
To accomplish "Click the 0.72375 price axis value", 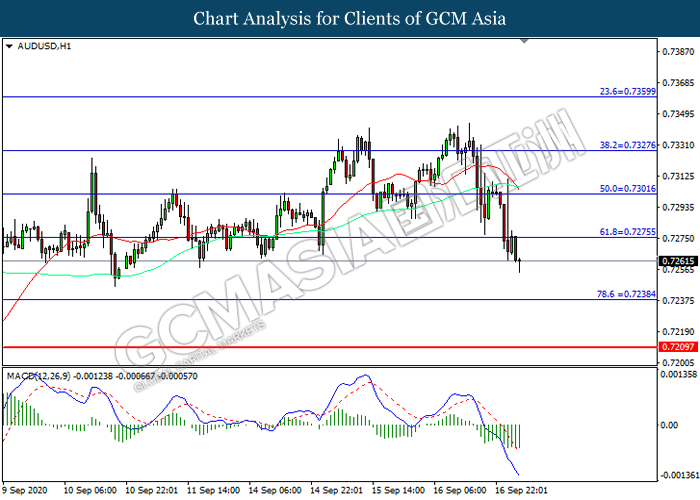I will pyautogui.click(x=678, y=301).
